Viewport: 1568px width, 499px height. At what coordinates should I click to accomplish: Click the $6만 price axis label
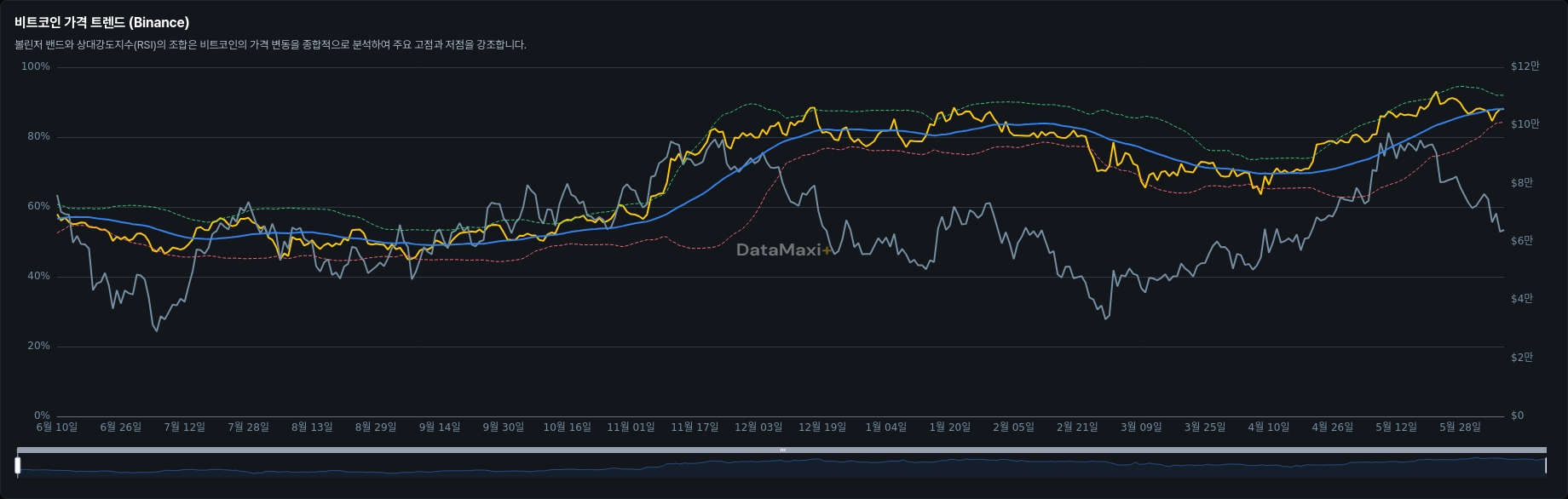(x=1522, y=241)
